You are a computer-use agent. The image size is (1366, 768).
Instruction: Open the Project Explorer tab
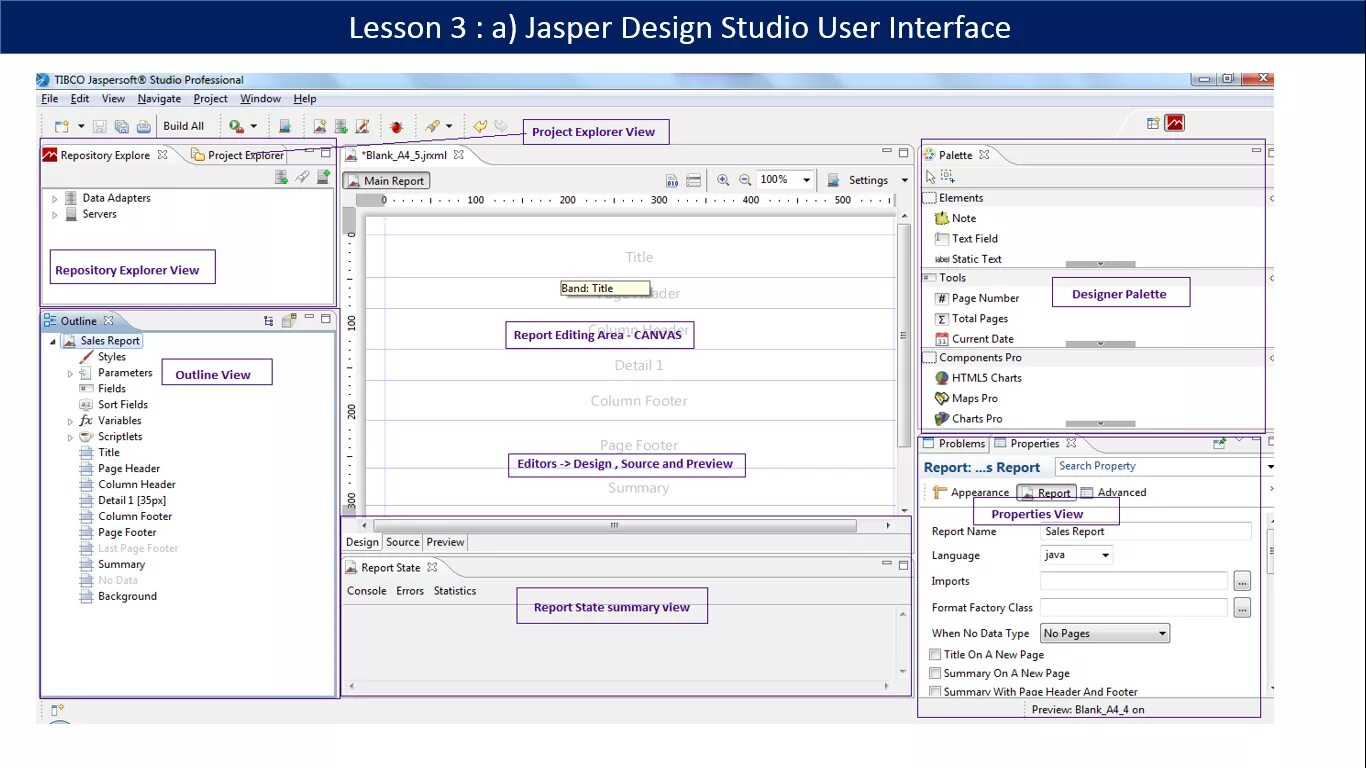click(x=237, y=155)
